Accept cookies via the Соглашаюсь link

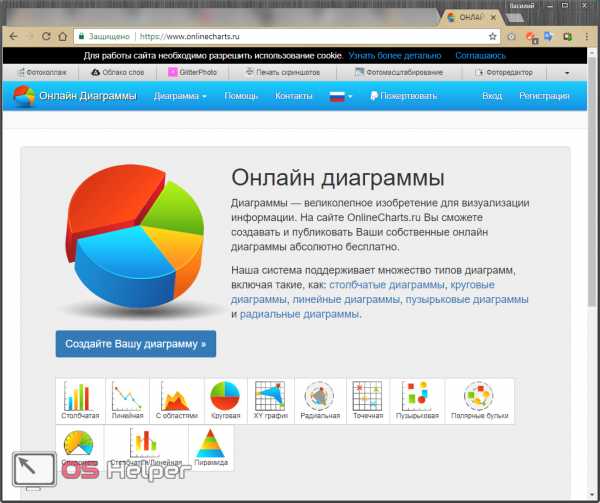click(480, 56)
